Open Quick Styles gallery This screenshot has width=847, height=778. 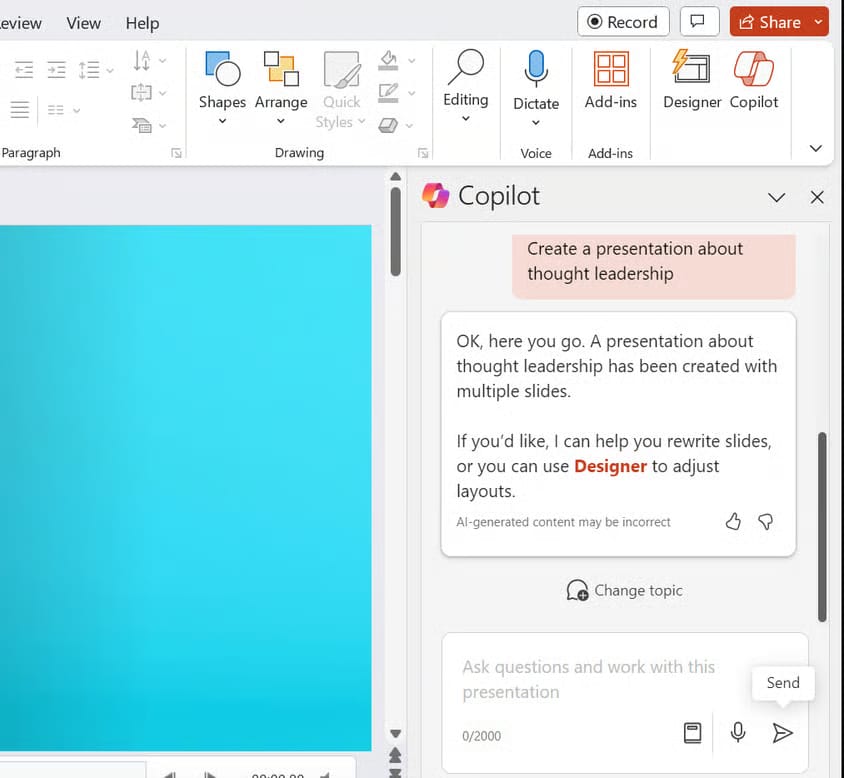tap(341, 90)
